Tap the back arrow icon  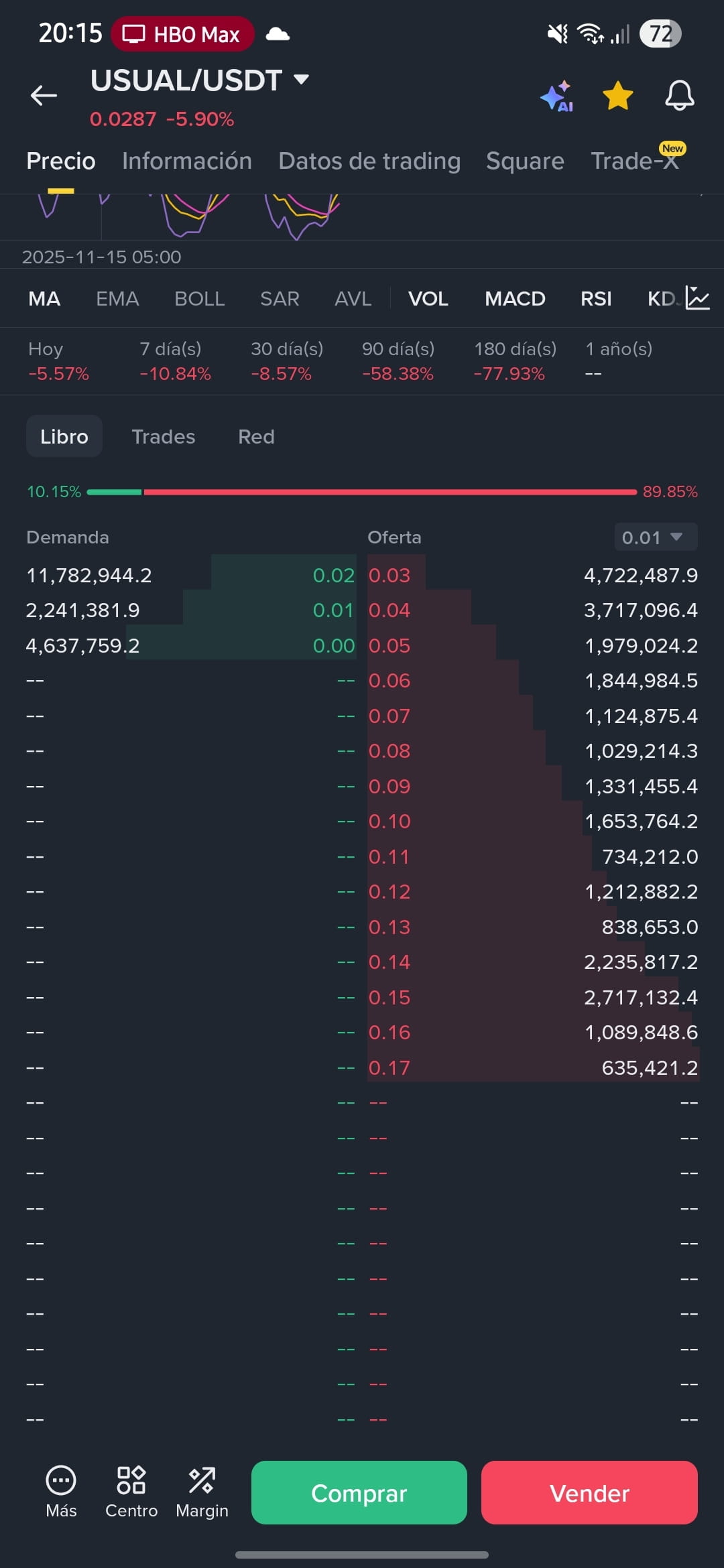44,96
